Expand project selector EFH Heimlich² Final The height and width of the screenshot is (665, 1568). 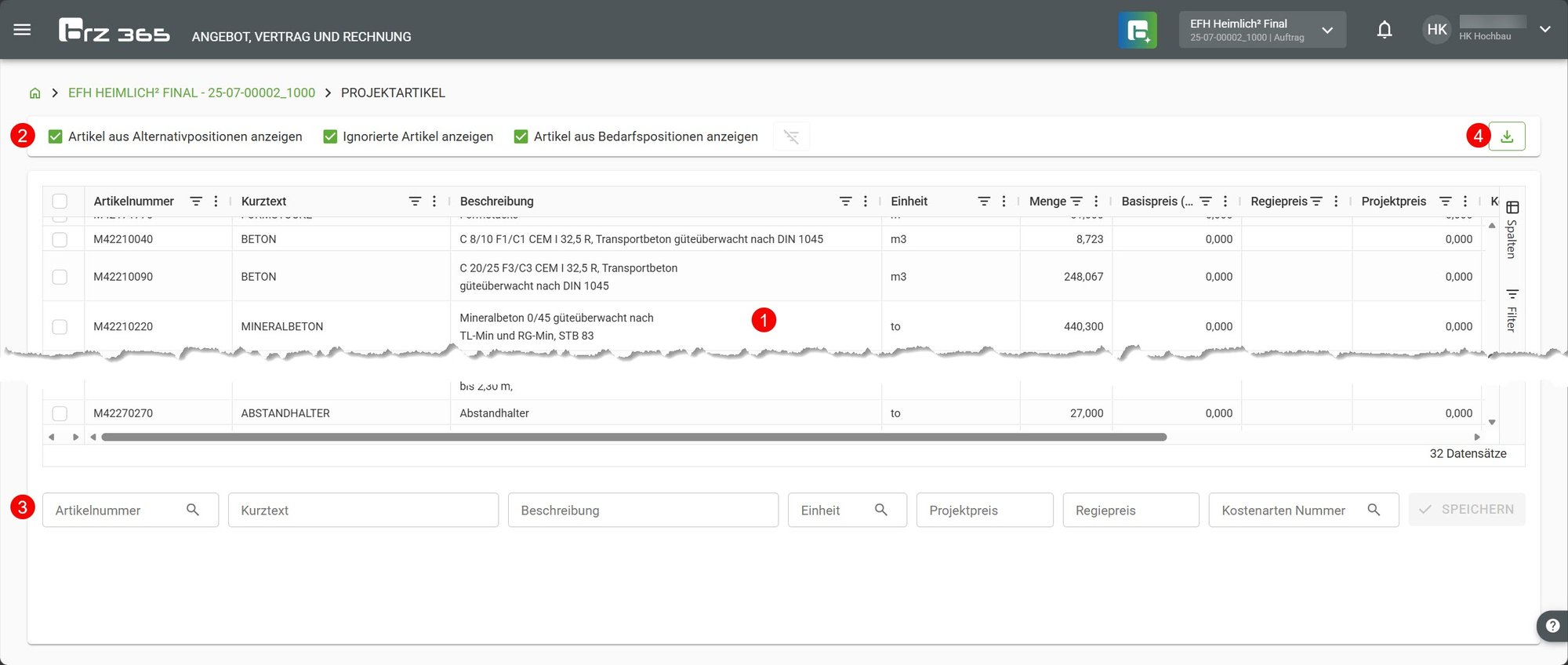click(x=1262, y=30)
